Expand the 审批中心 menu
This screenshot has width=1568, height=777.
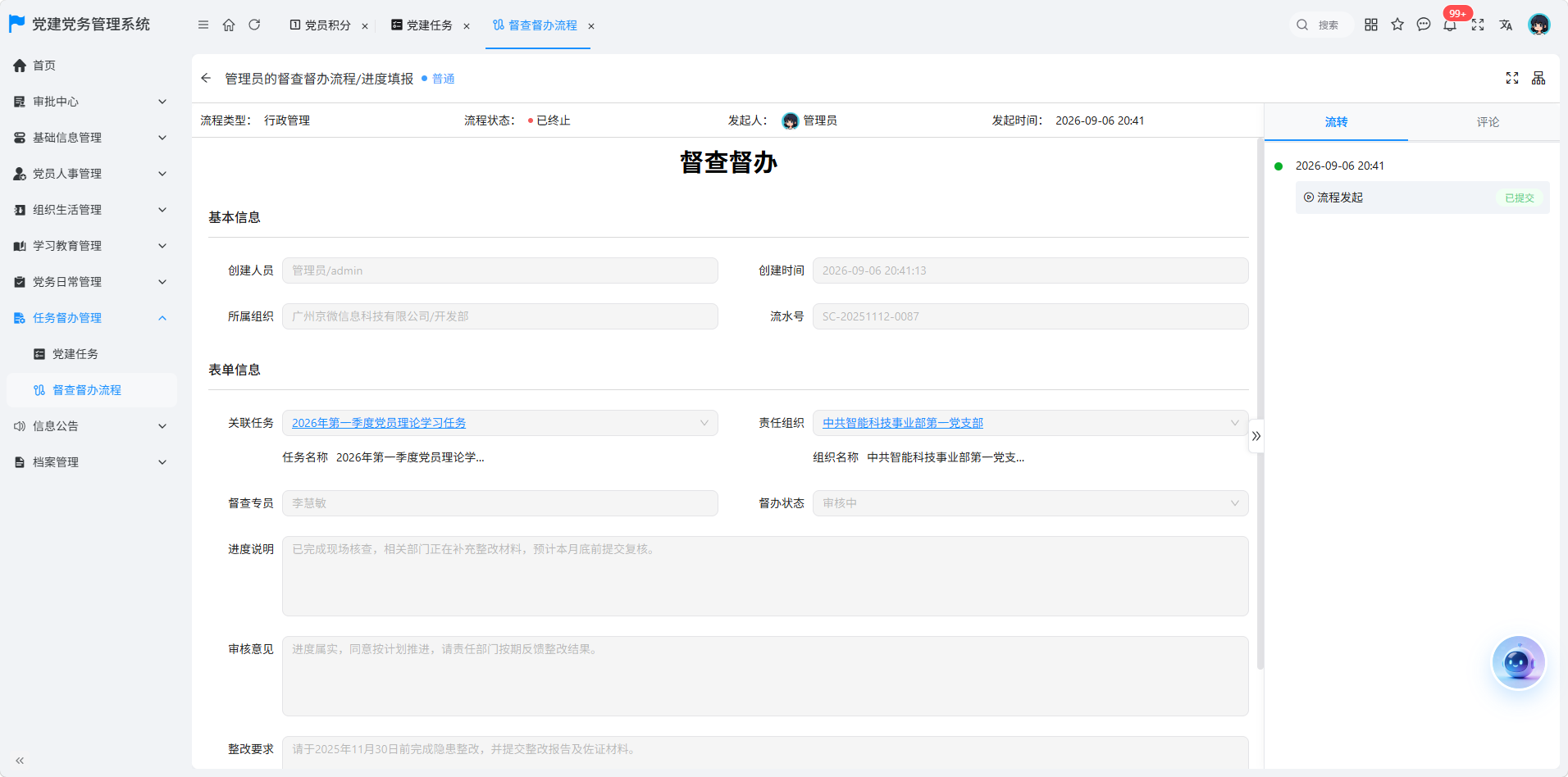point(90,102)
